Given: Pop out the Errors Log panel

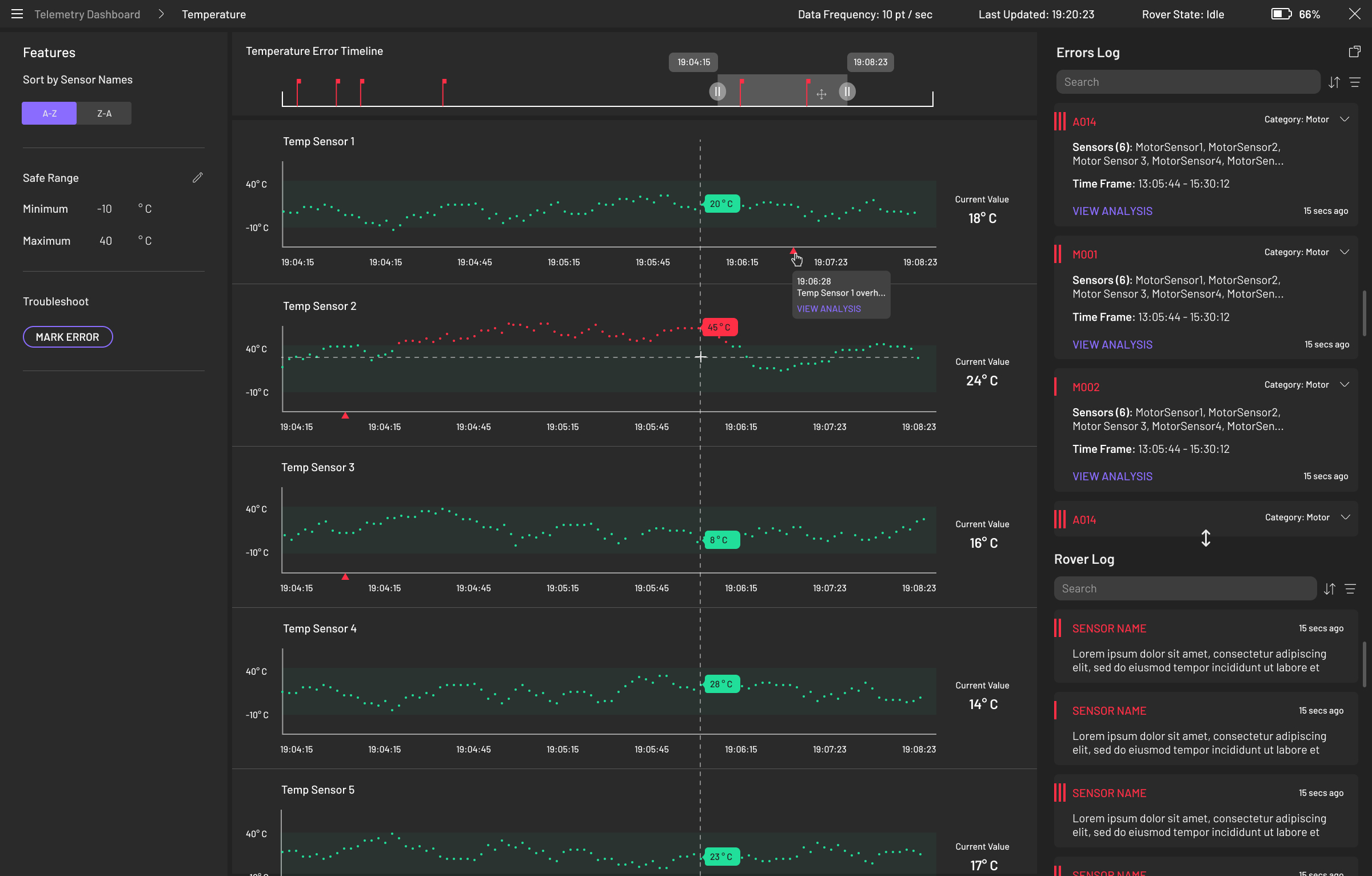Looking at the screenshot, I should coord(1354,52).
